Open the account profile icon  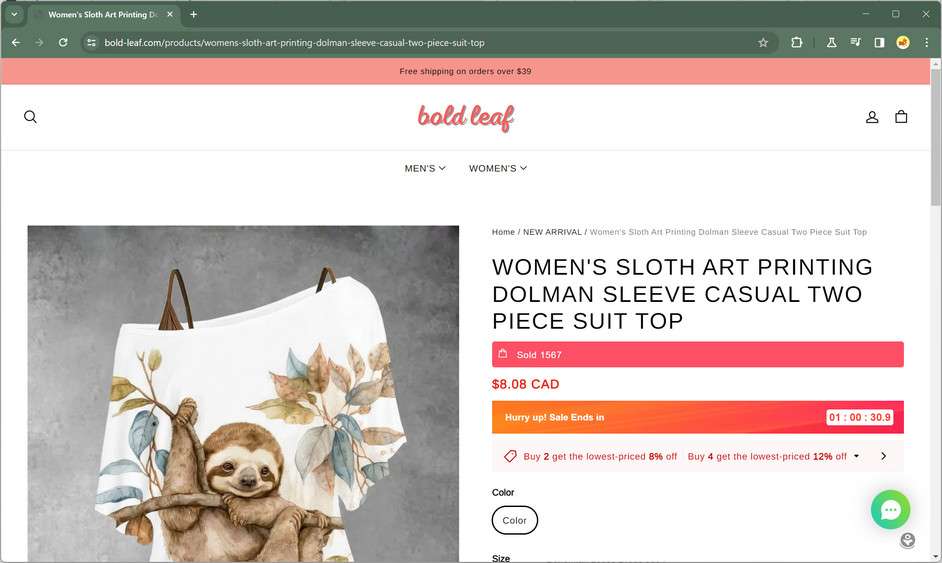(x=872, y=117)
